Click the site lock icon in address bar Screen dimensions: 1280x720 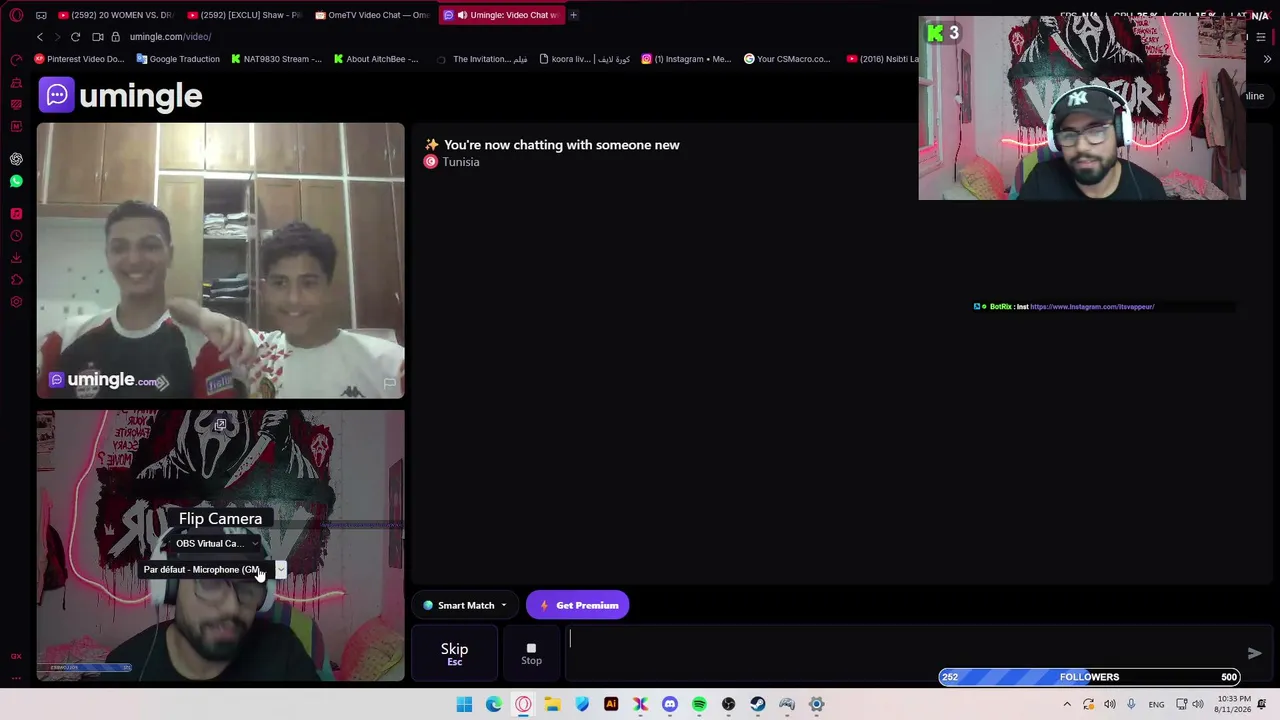pyautogui.click(x=116, y=37)
